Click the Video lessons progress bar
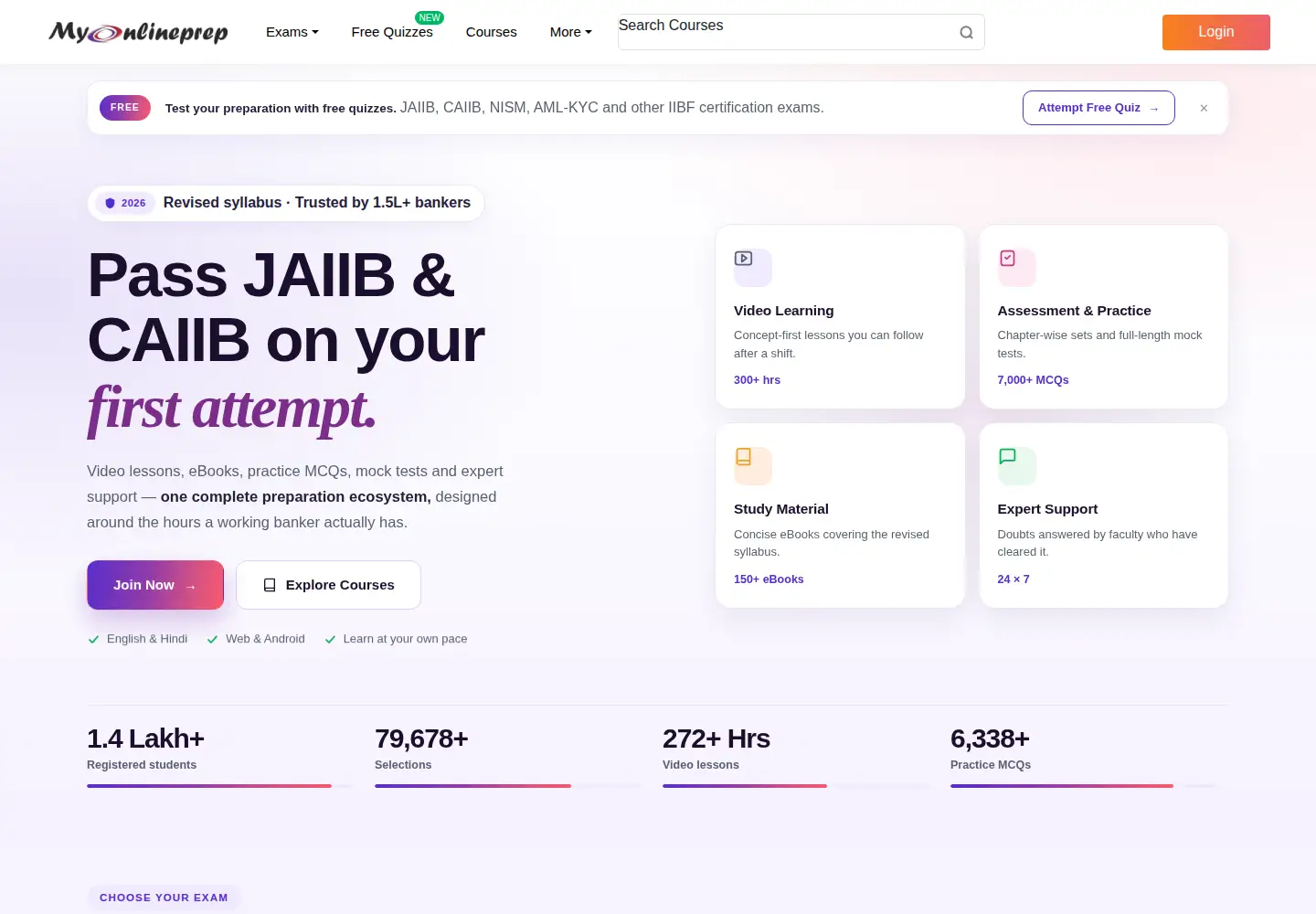The image size is (1316, 914). (795, 786)
